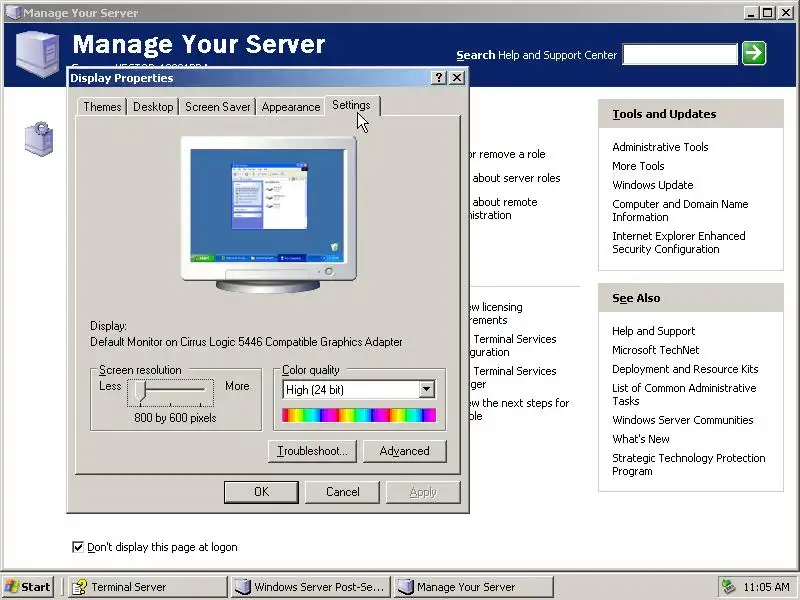The width and height of the screenshot is (800, 600).
Task: Open the Color quality dropdown
Action: pyautogui.click(x=426, y=390)
